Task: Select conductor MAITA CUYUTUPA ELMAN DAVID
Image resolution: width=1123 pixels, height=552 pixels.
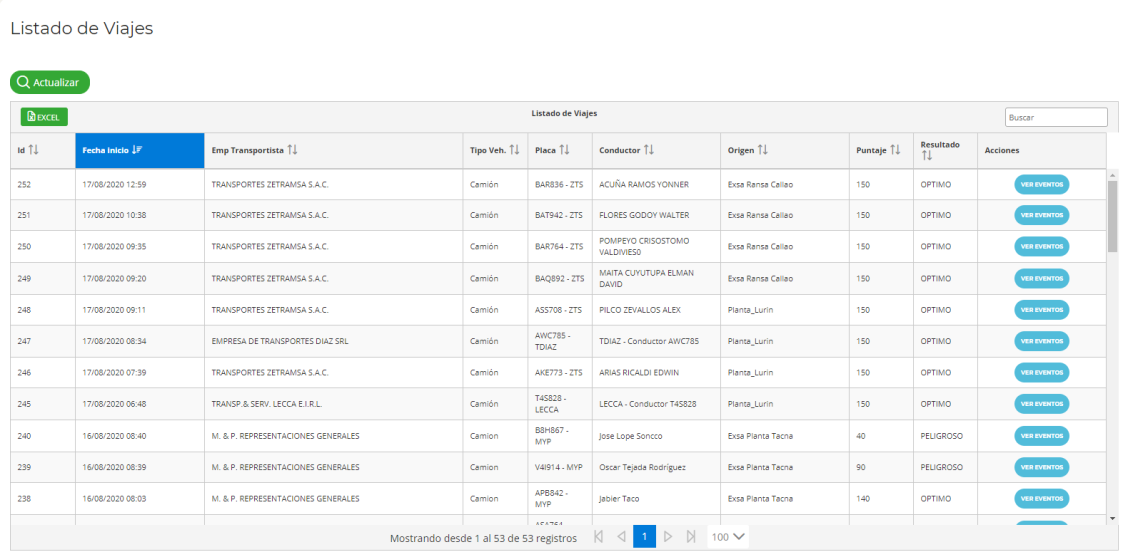Action: point(655,279)
